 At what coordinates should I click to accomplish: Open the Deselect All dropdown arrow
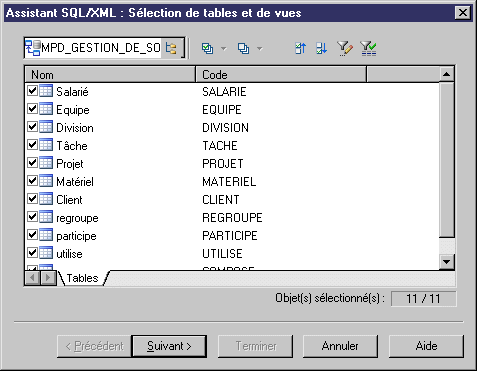[259, 49]
